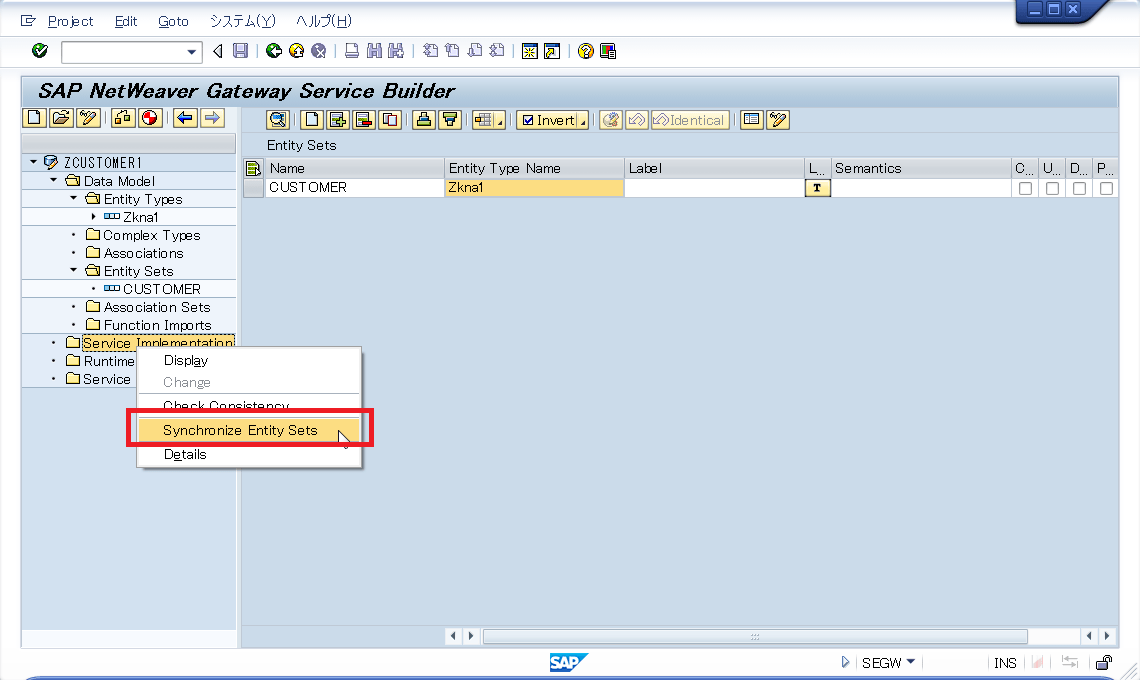Click the Zkna1 Entity Type Name cell
The width and height of the screenshot is (1140, 680).
point(534,188)
